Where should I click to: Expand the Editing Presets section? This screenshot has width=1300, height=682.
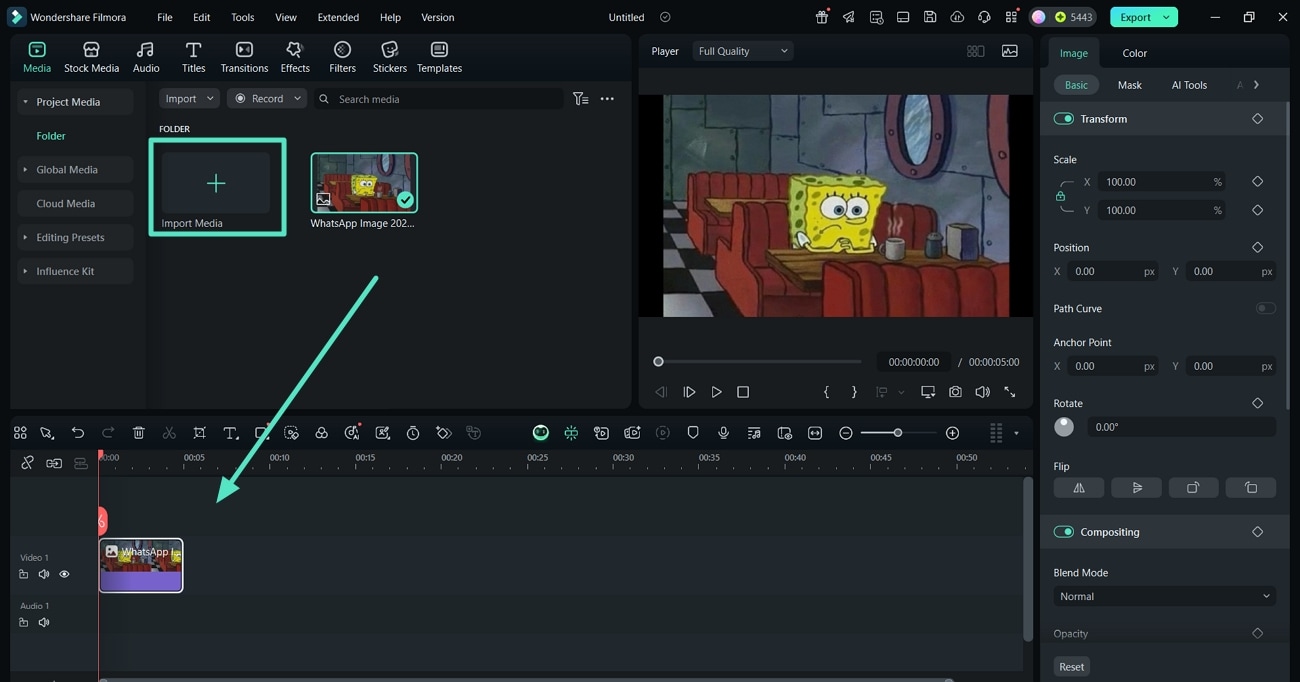point(25,238)
